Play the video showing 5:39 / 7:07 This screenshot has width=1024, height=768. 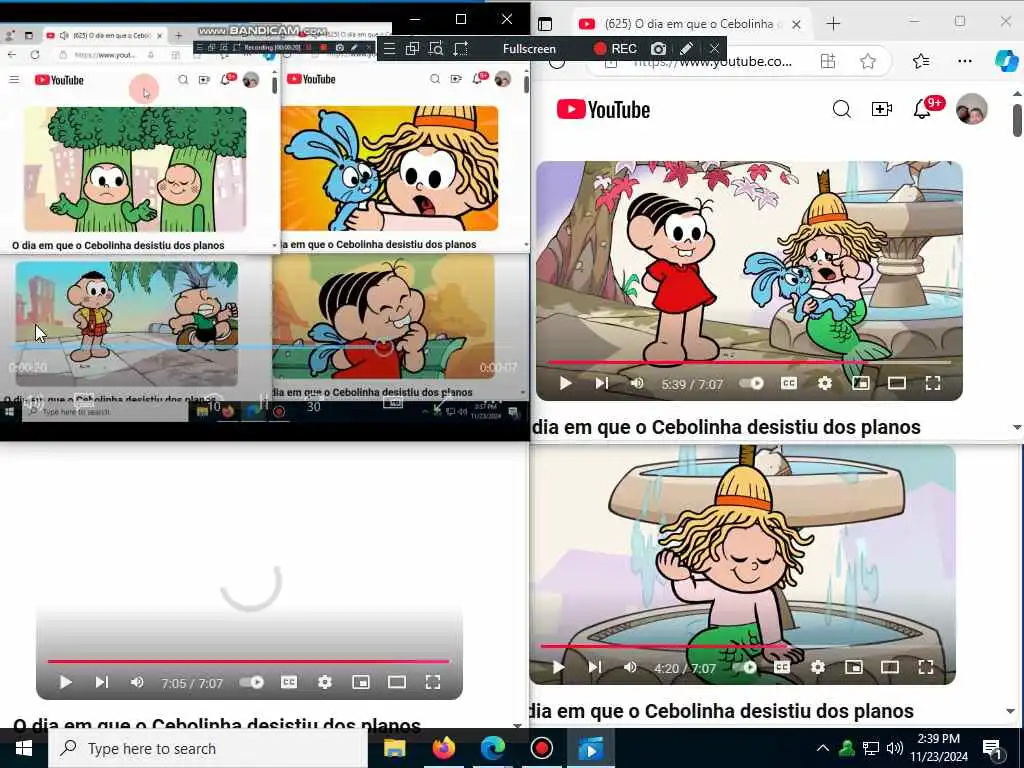[566, 383]
